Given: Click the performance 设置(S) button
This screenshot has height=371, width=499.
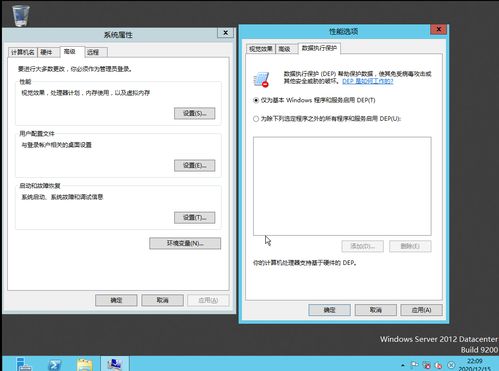Looking at the screenshot, I should [x=194, y=113].
